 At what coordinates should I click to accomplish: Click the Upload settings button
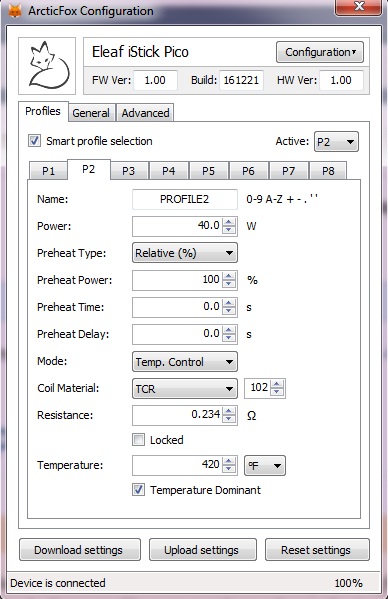(x=203, y=550)
